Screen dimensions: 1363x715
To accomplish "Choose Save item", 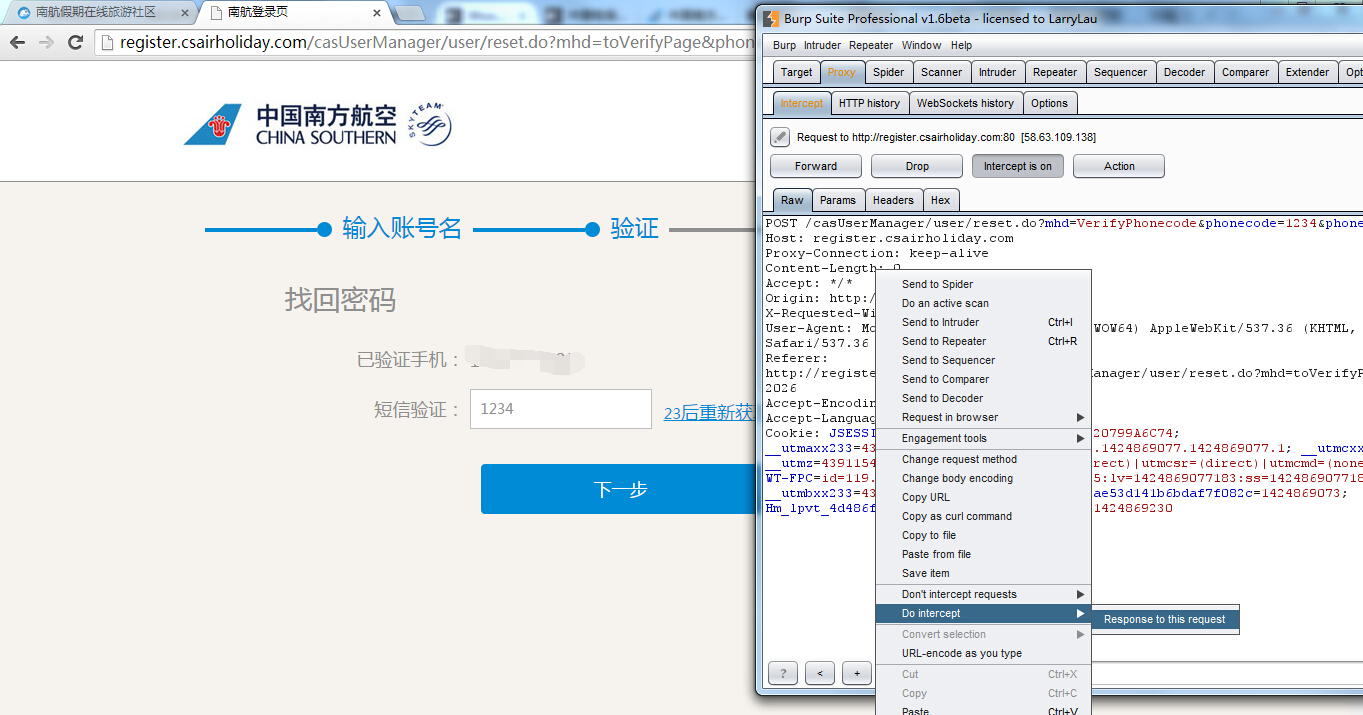I will (983, 573).
